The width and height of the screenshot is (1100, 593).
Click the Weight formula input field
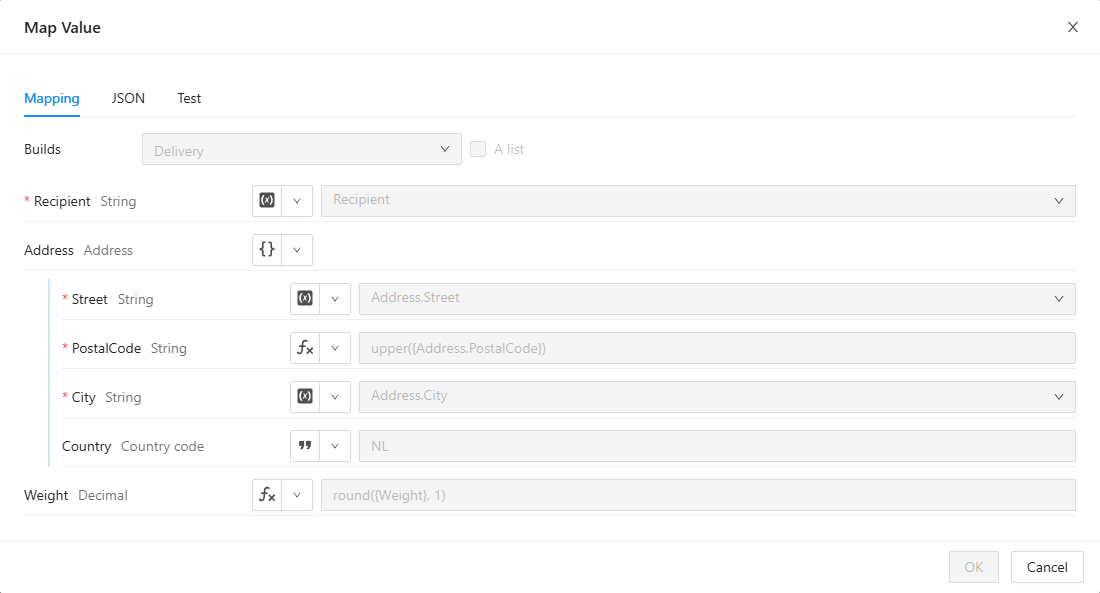[x=698, y=495]
